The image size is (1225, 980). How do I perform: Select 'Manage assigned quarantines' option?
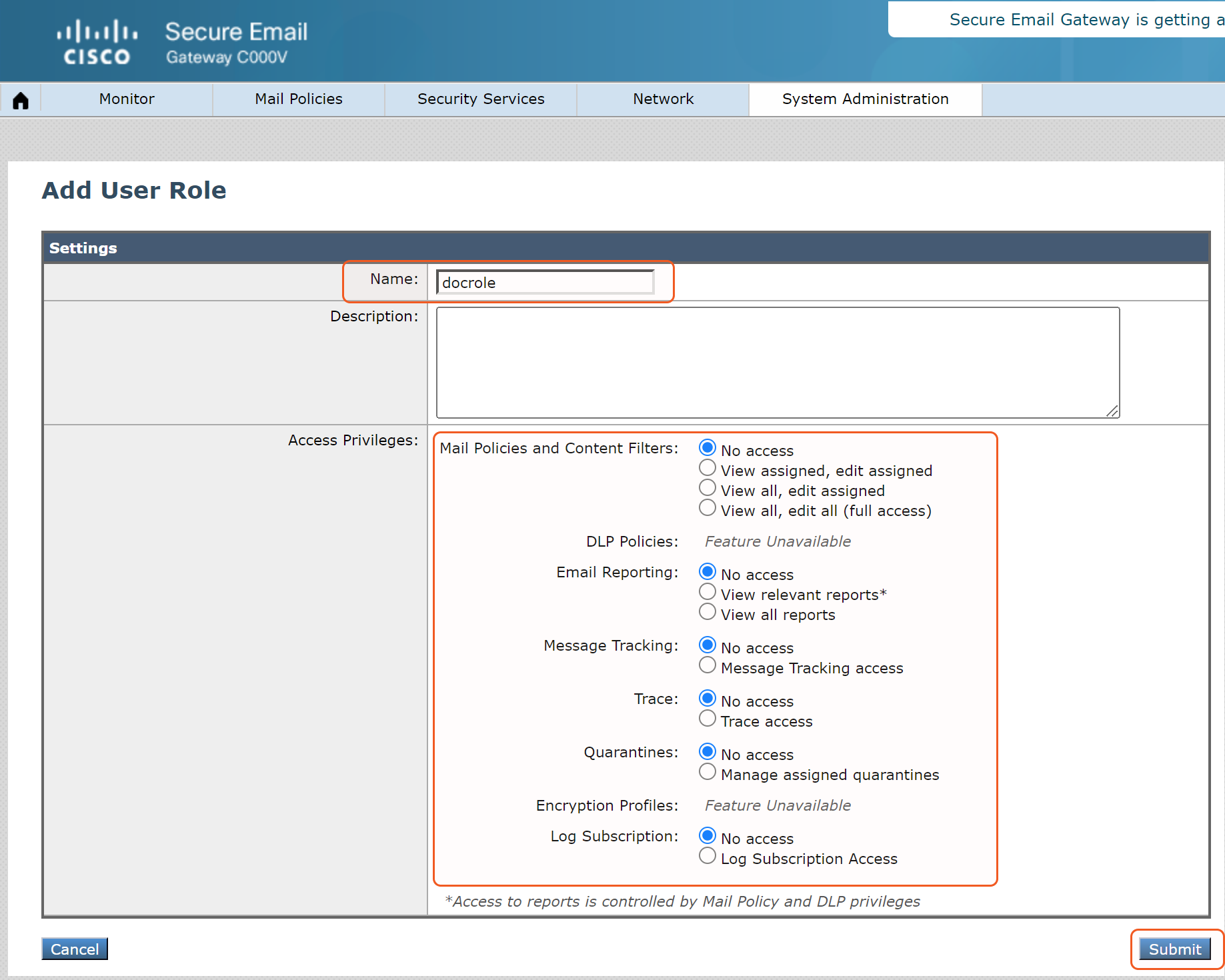pyautogui.click(x=708, y=772)
